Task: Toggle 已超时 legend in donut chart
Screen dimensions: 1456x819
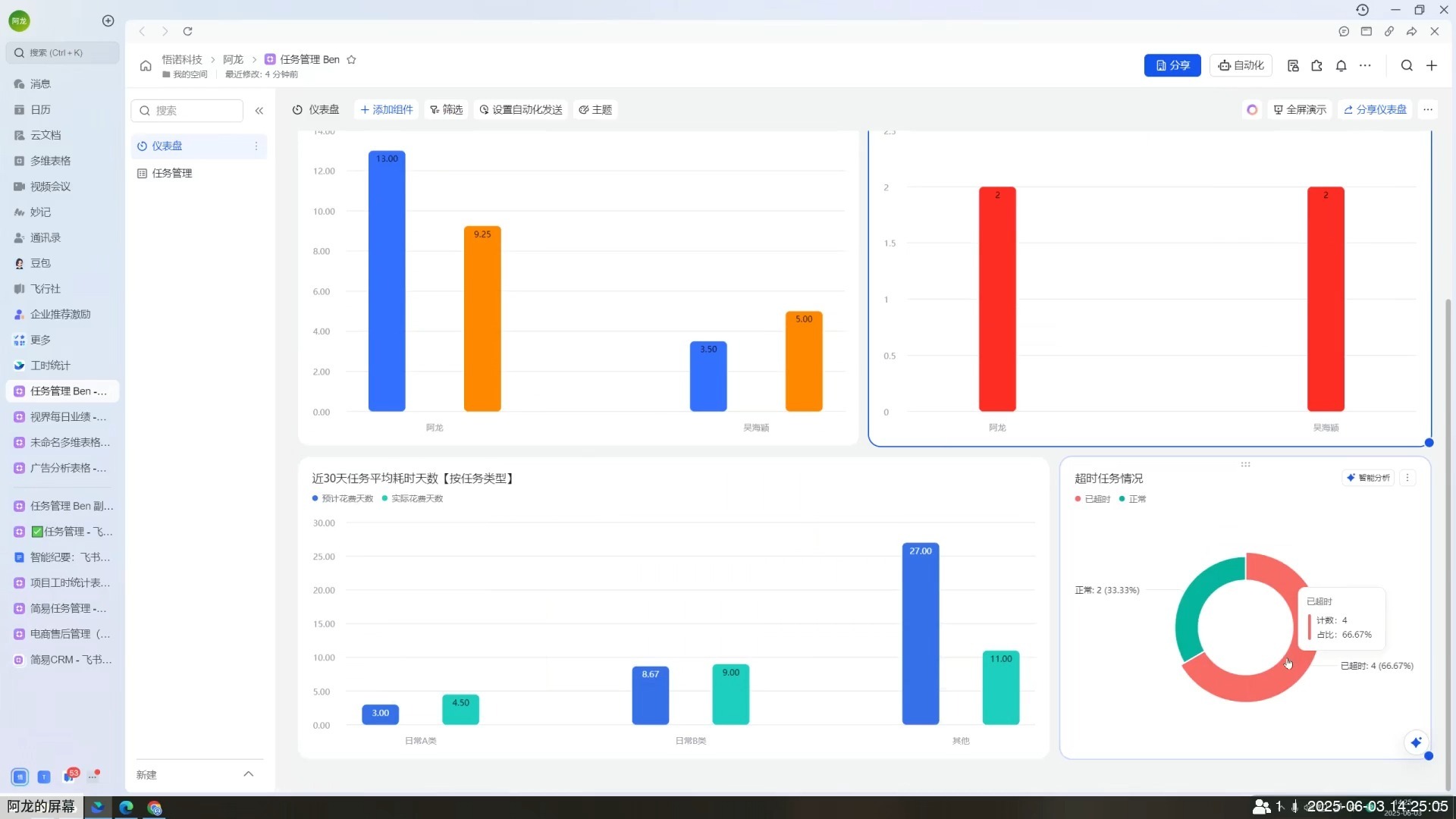Action: [1093, 499]
